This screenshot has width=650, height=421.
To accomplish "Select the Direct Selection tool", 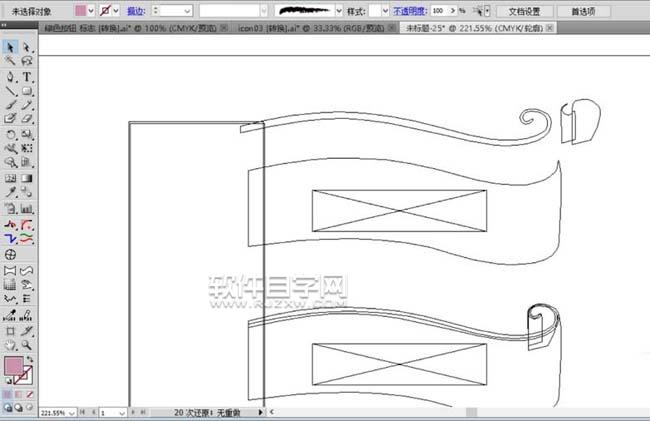I will click(27, 47).
